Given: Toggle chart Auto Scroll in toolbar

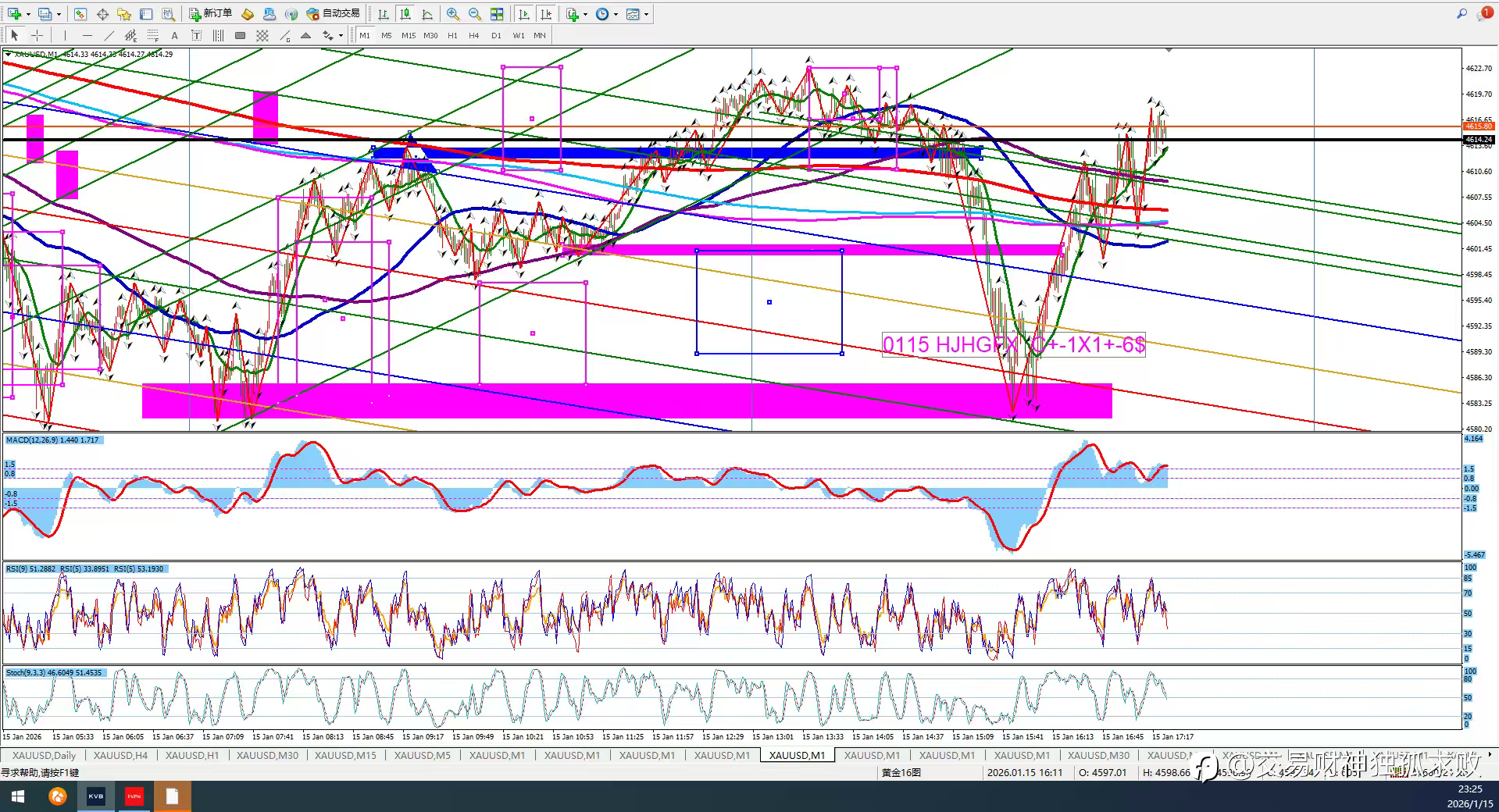Looking at the screenshot, I should tap(524, 14).
